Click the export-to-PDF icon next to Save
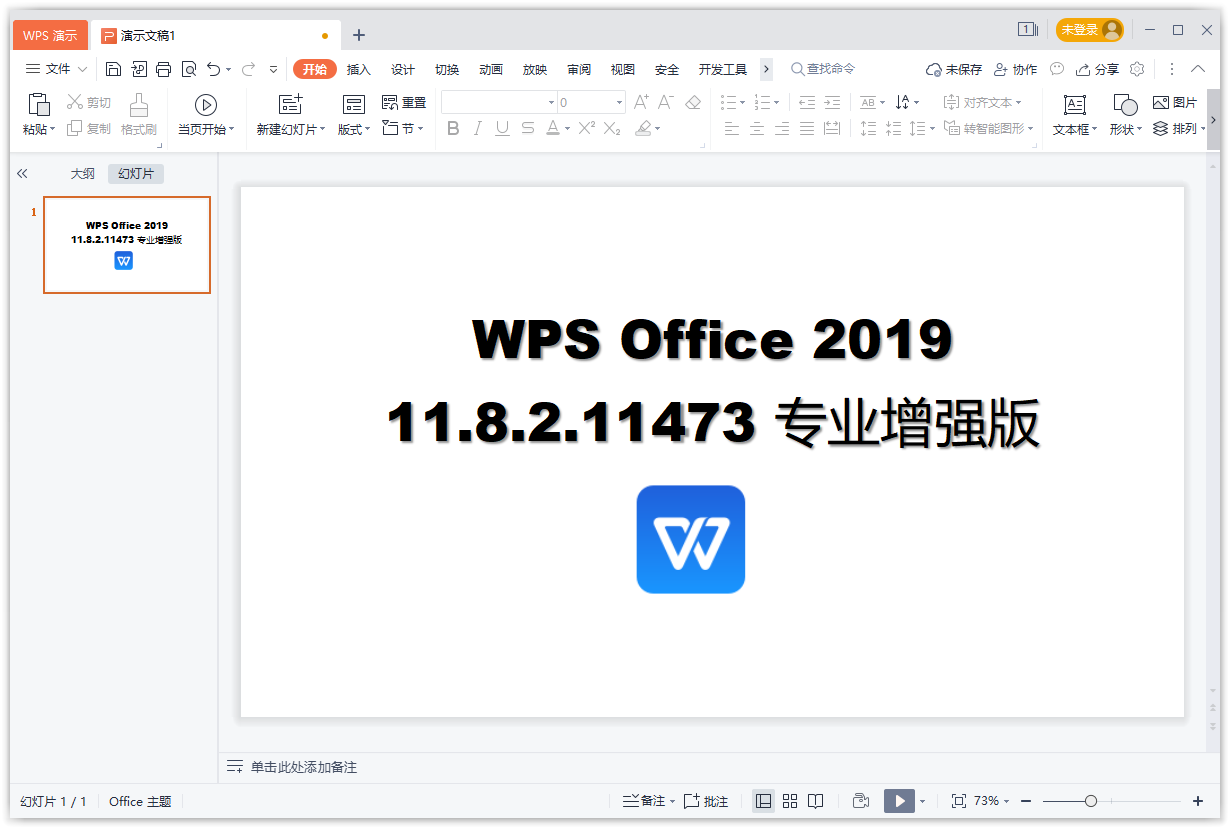 pyautogui.click(x=138, y=69)
